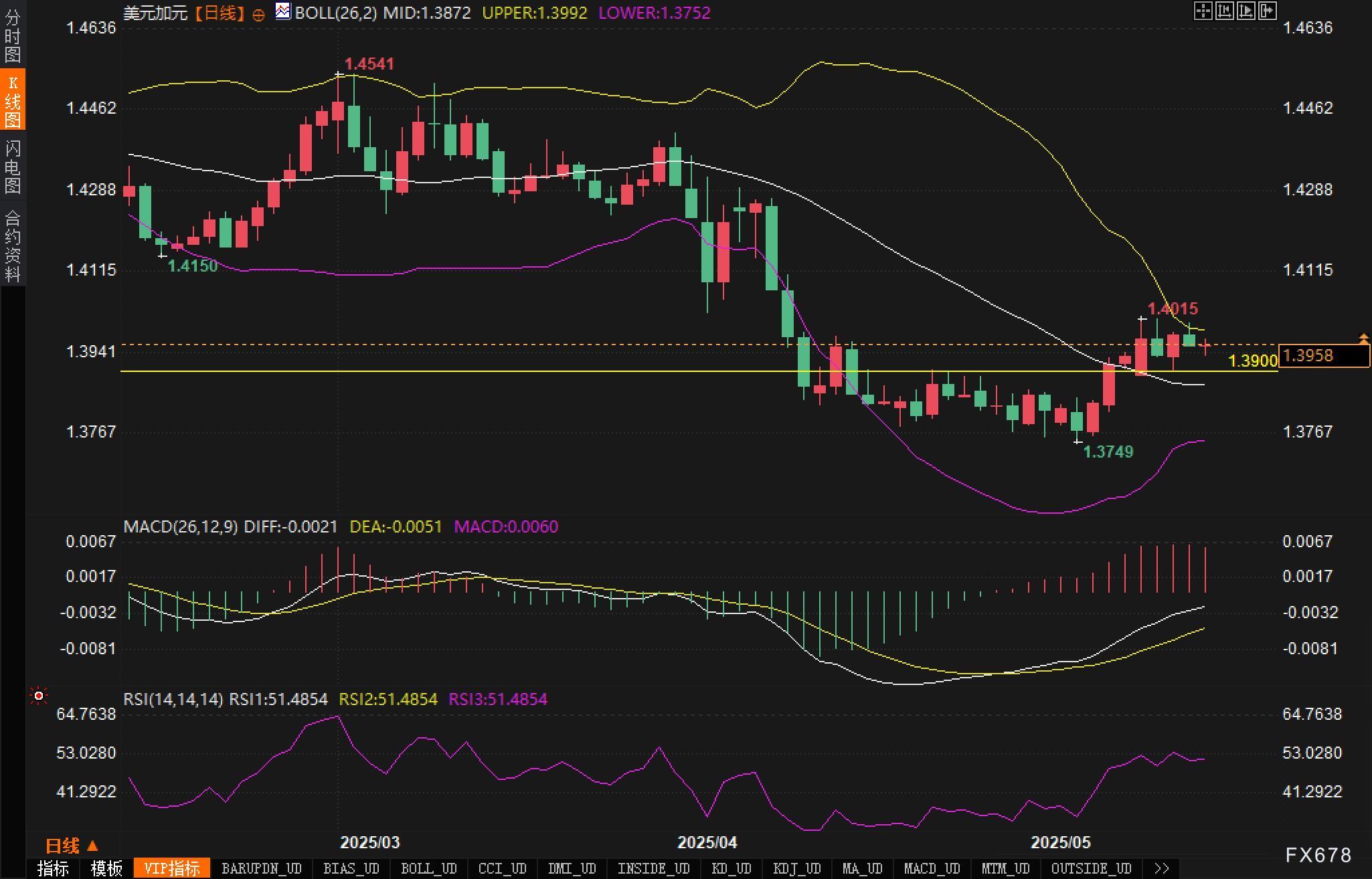The width and height of the screenshot is (1372, 879).
Task: Open the 日线 period dropdown at bottom left
Action: 72,846
